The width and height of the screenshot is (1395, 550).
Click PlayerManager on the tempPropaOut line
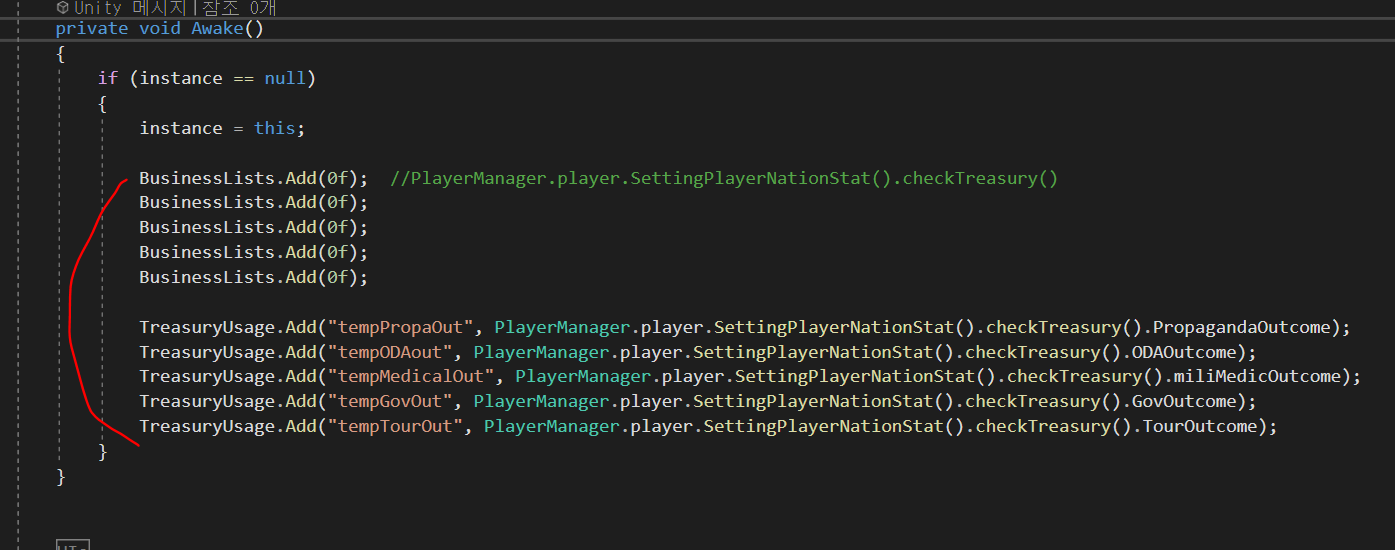(562, 327)
